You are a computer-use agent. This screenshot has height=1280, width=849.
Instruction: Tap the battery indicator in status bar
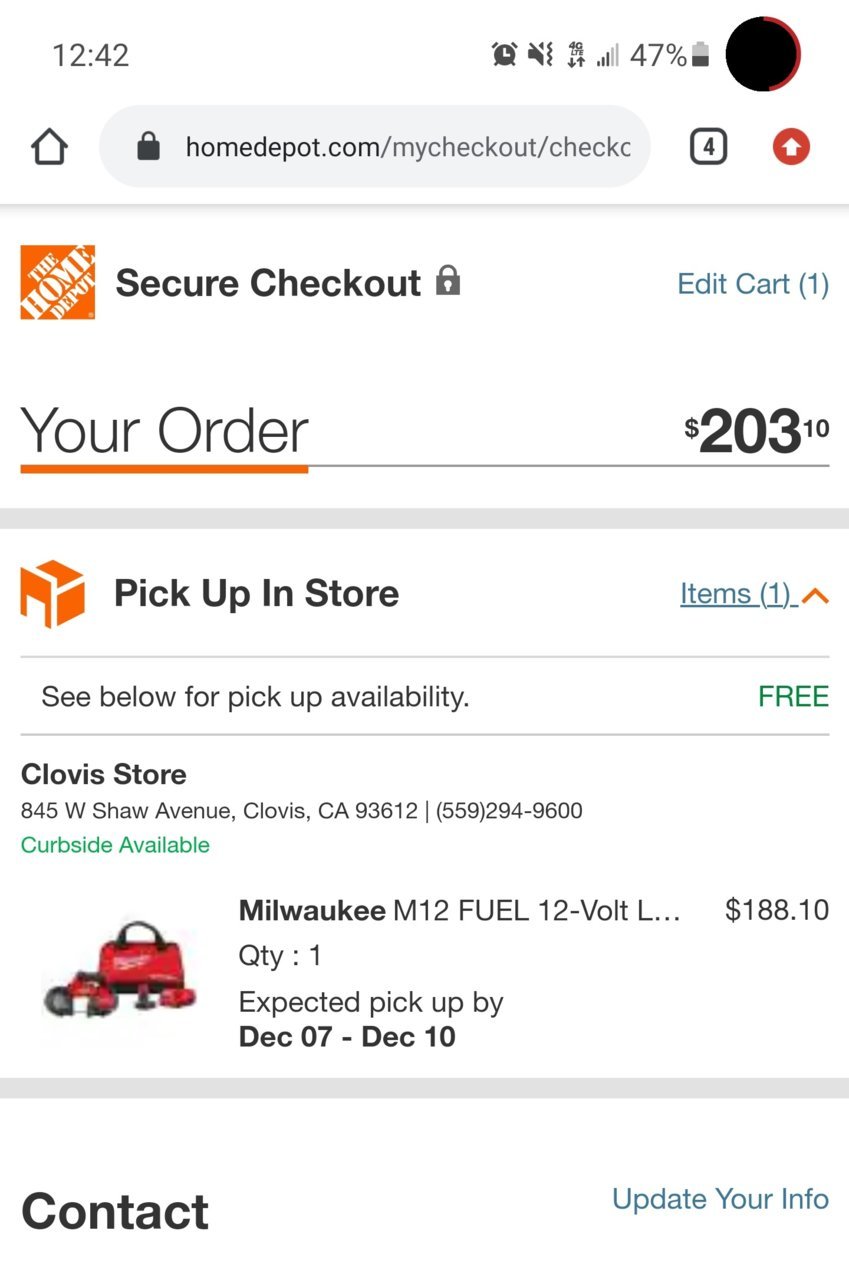coord(700,55)
